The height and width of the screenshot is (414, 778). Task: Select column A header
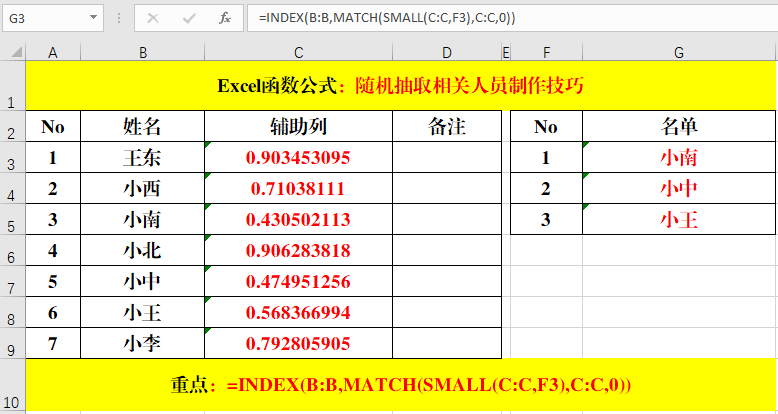tap(53, 53)
